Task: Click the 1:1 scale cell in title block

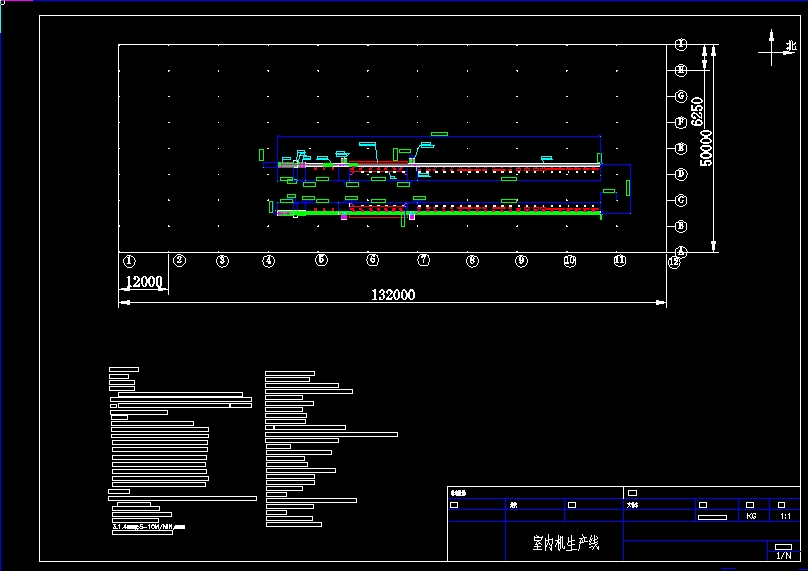Action: click(x=785, y=517)
